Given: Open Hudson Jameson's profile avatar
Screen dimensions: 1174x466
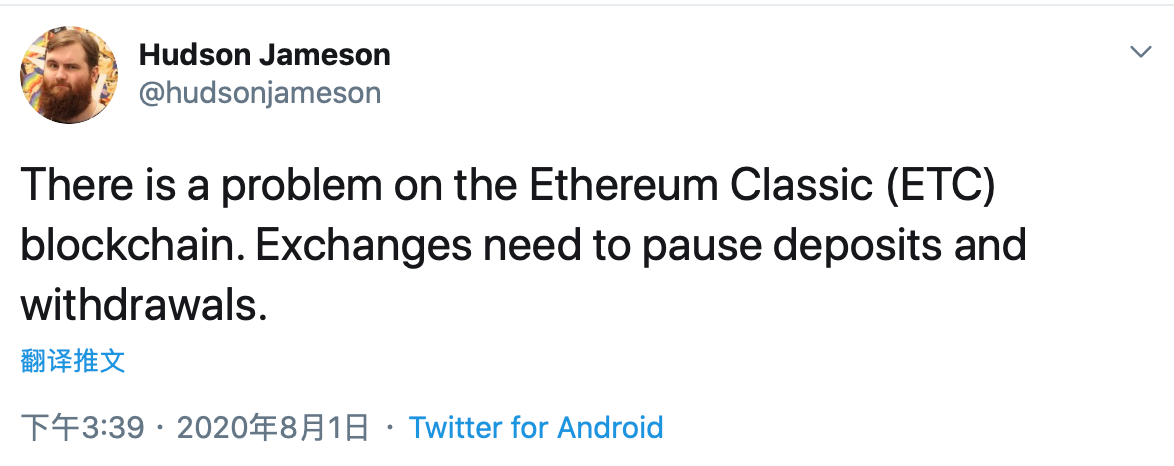Looking at the screenshot, I should 68,74.
